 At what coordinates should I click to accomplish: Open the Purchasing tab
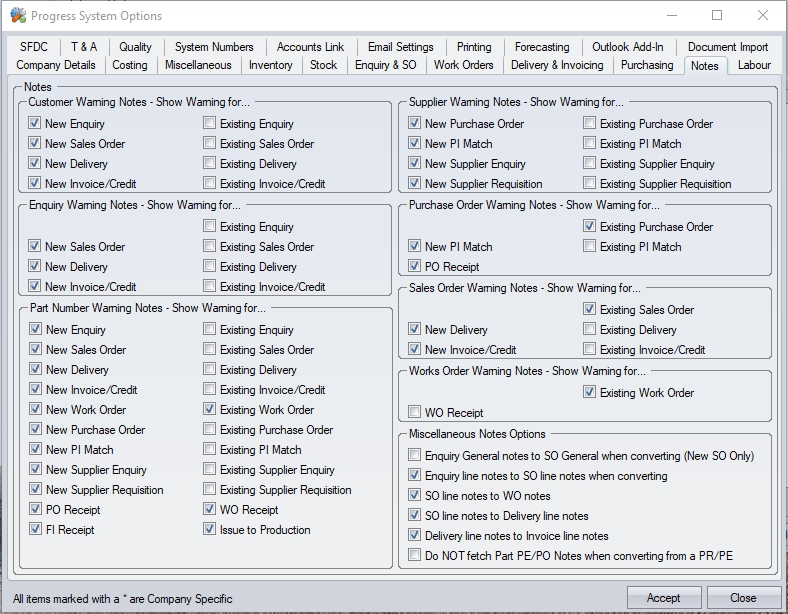646,65
